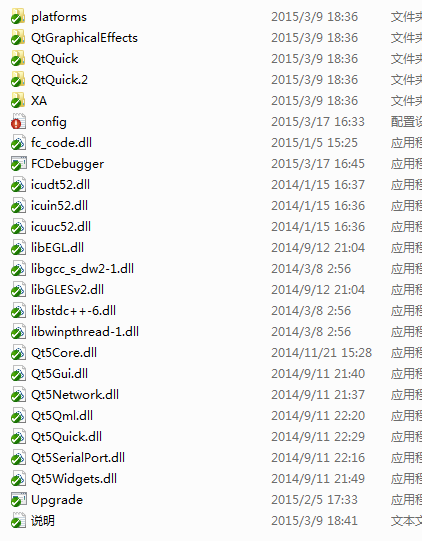
Task: Click the libEGL.dll file icon
Action: click(18, 248)
